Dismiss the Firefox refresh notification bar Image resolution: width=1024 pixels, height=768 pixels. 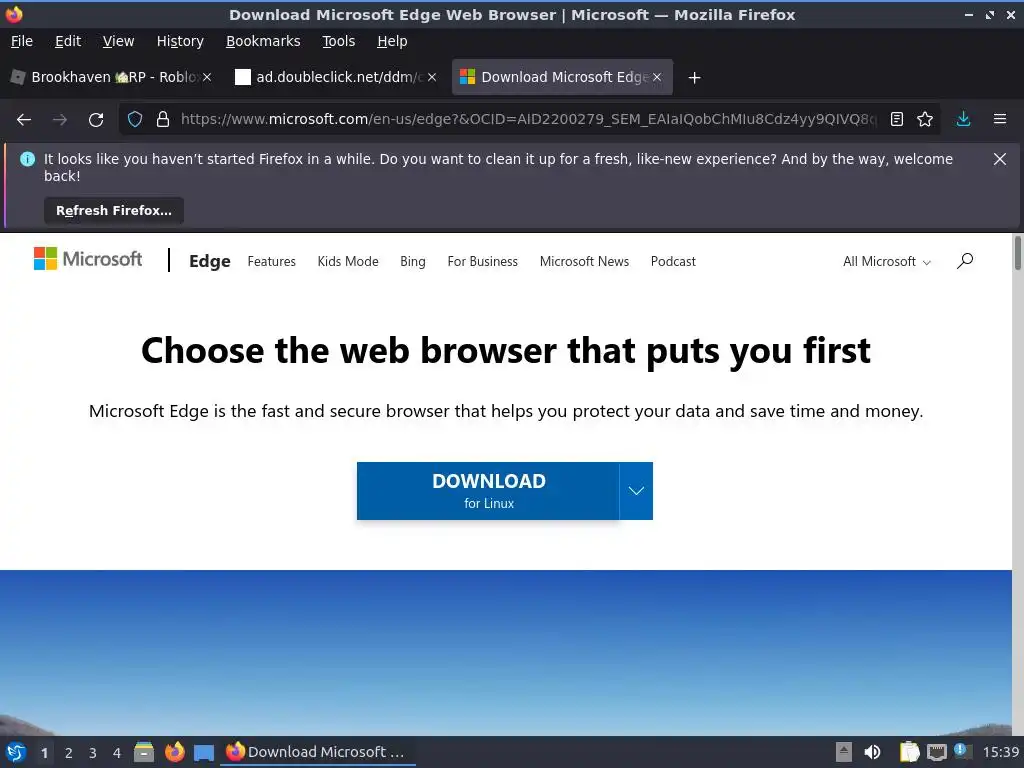pos(1000,159)
